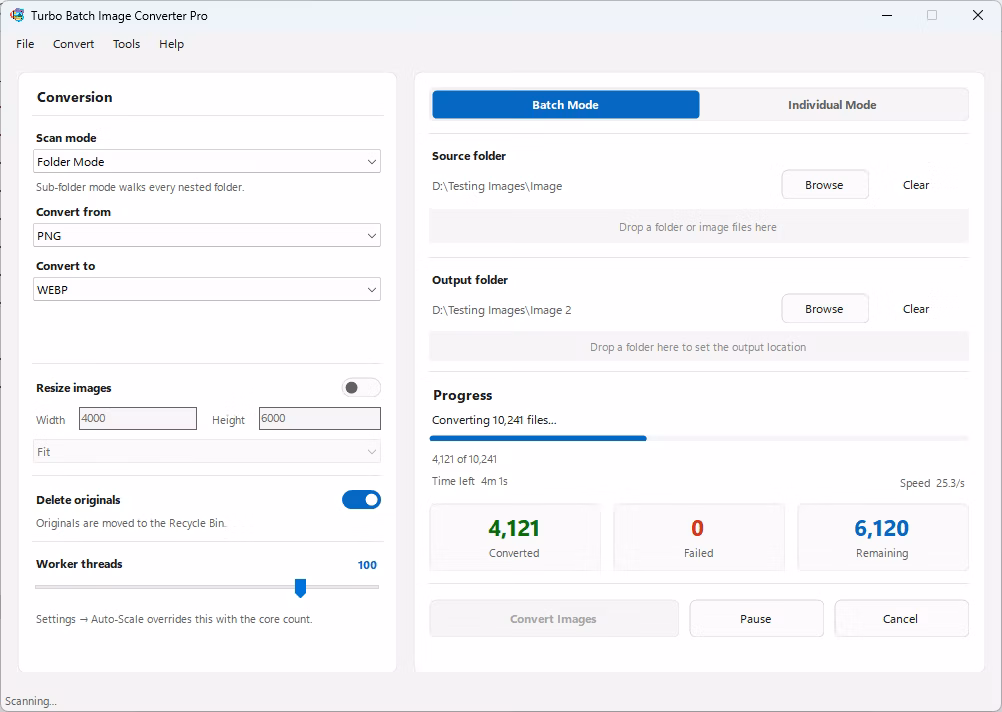Close the converter window

pyautogui.click(x=978, y=15)
